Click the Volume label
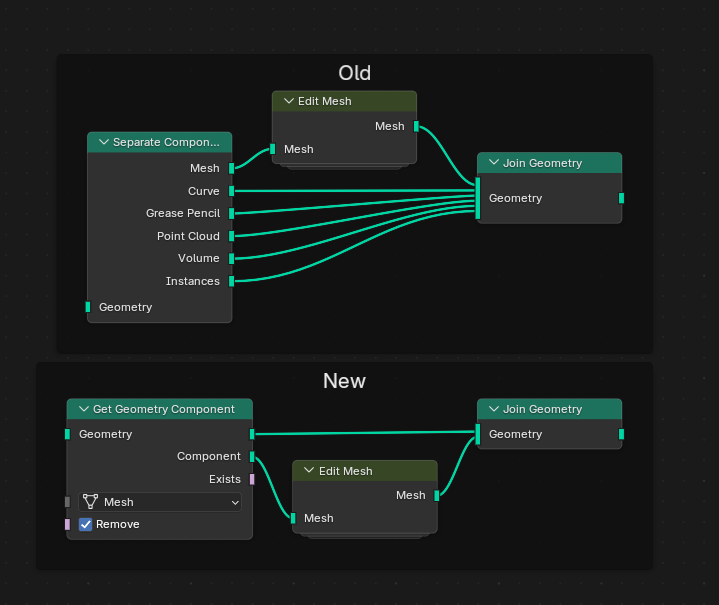 click(x=199, y=258)
